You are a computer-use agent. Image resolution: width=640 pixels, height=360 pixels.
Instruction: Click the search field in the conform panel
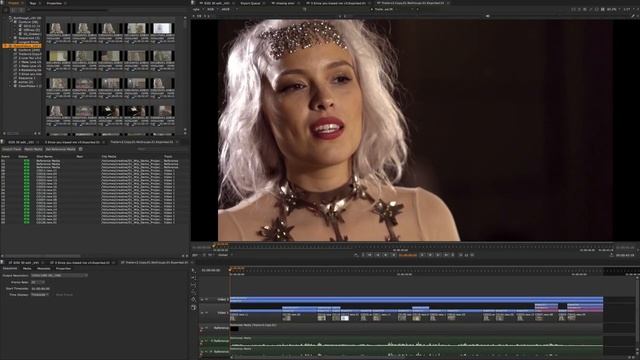[161, 149]
